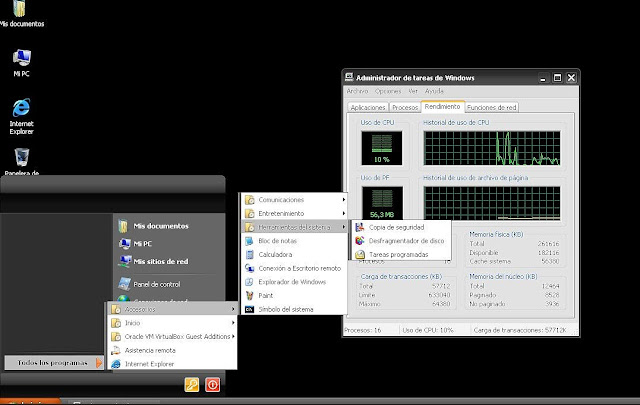The width and height of the screenshot is (640, 405).
Task: Open the Archivo menu in Task Manager
Action: (x=357, y=91)
